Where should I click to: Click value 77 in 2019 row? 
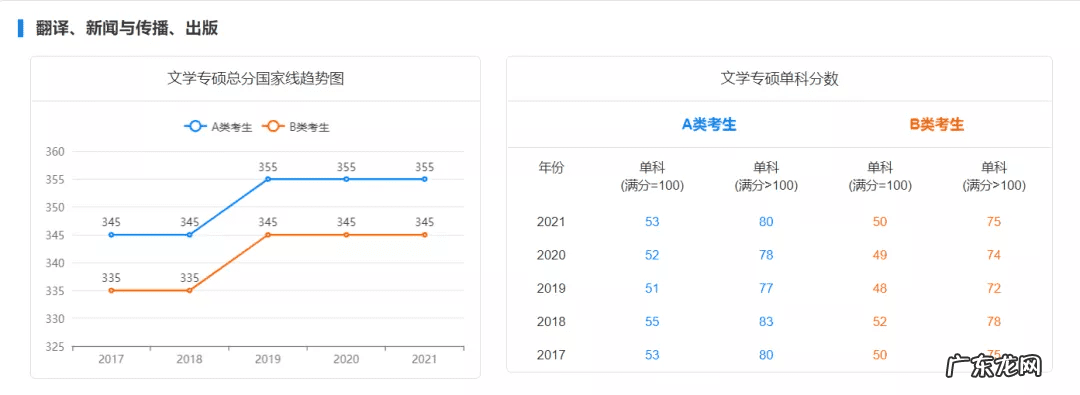[766, 288]
